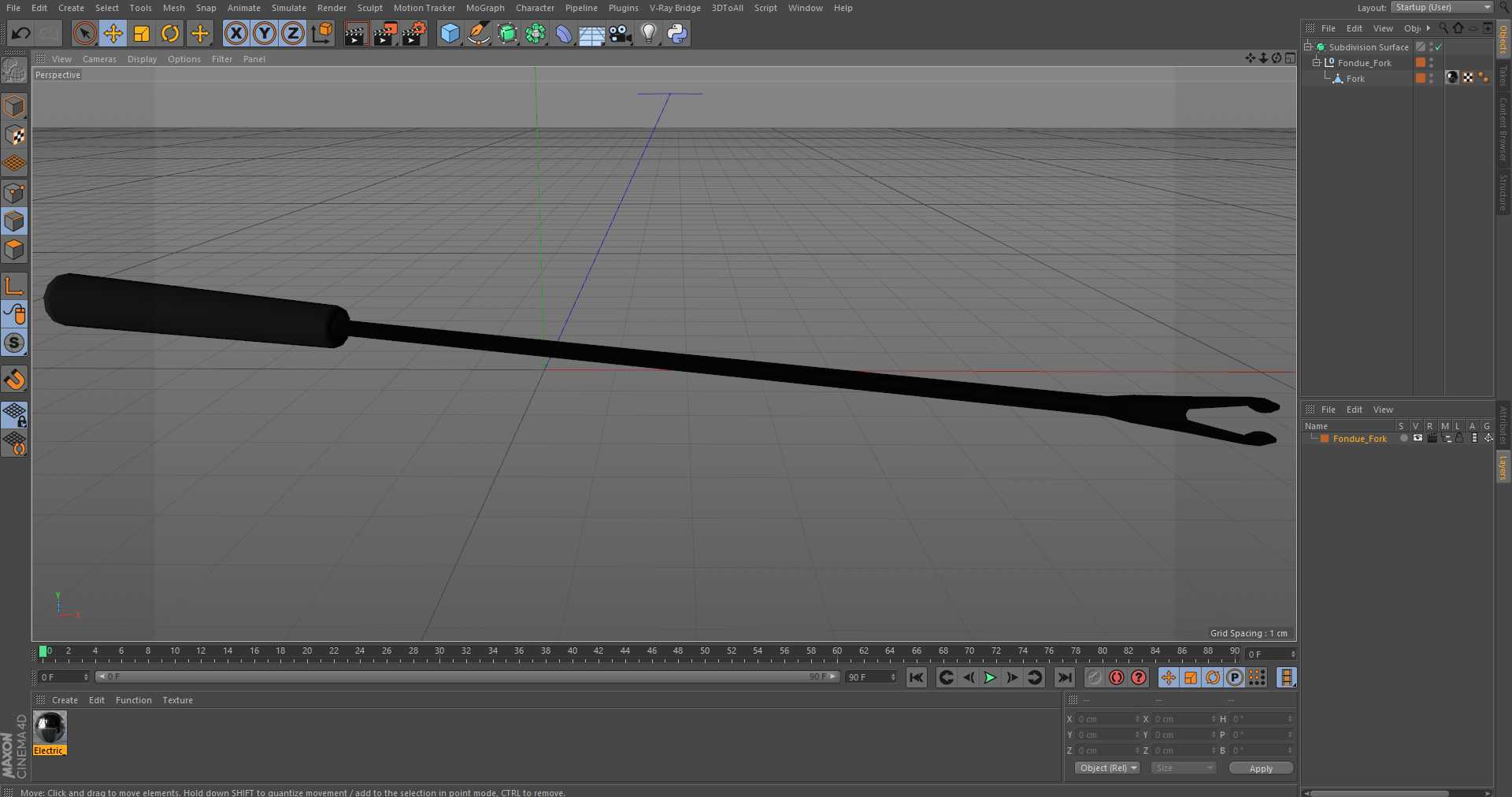1512x797 pixels.
Task: Click Fondue_Fork layer color swatch
Action: tap(1325, 439)
